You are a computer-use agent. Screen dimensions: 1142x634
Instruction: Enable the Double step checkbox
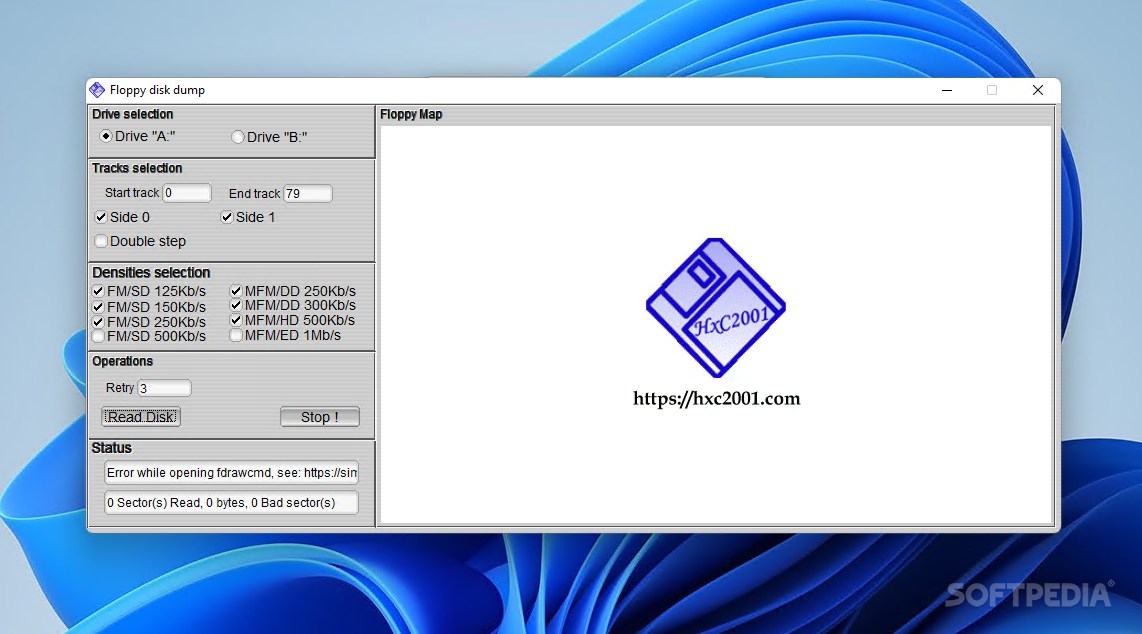tap(101, 241)
